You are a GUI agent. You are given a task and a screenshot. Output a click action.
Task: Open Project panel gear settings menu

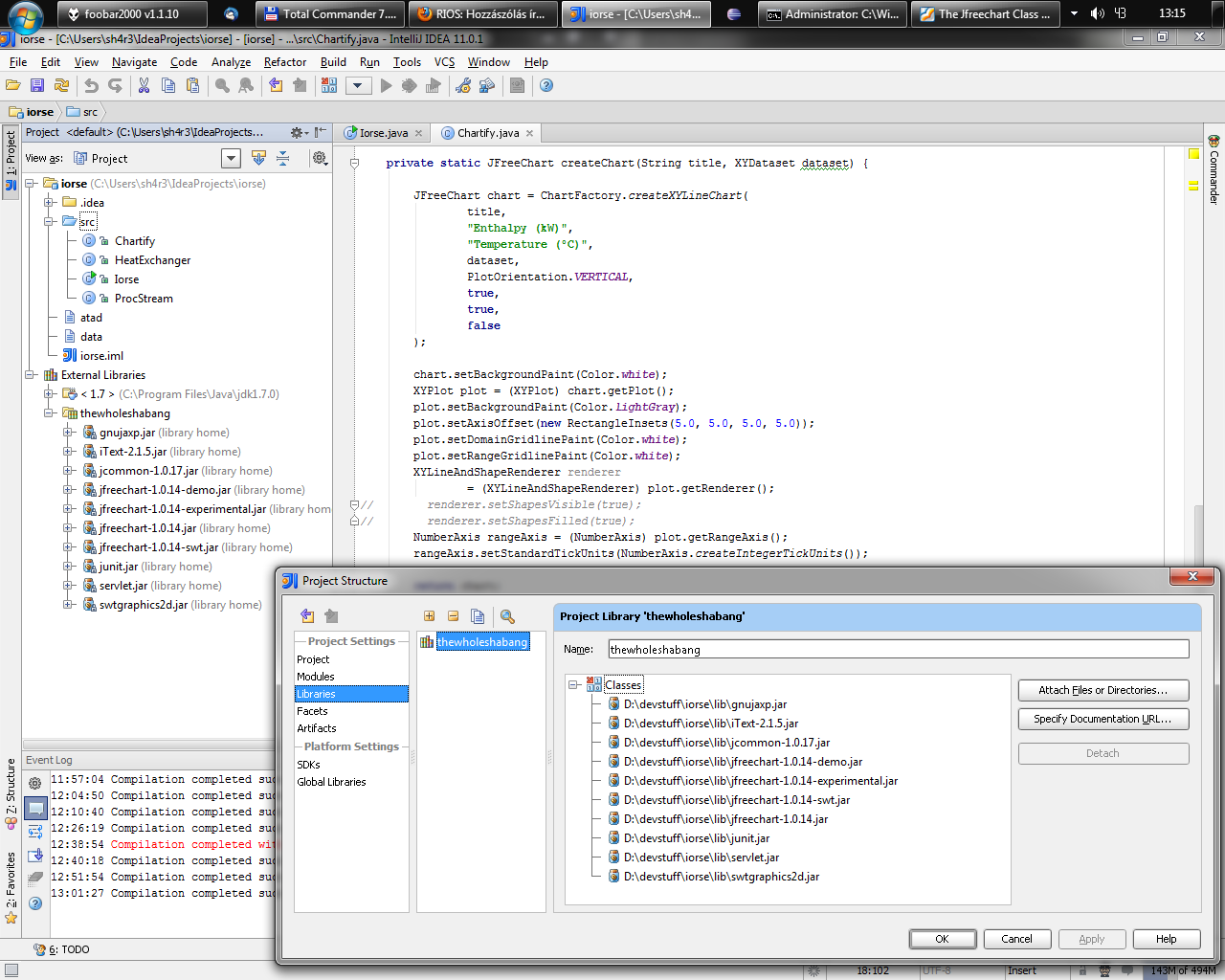pyautogui.click(x=299, y=133)
